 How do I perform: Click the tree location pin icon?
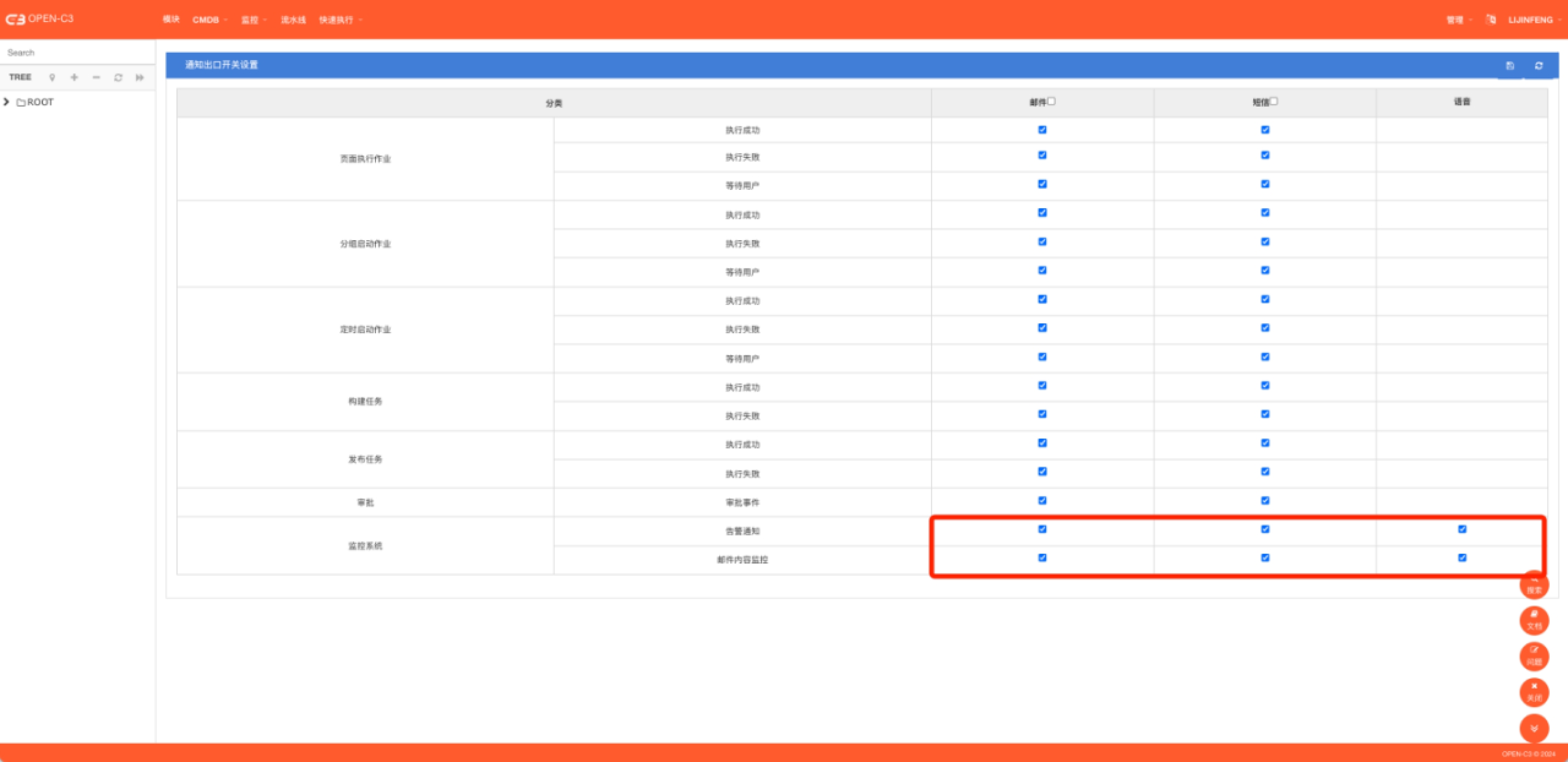pos(52,77)
